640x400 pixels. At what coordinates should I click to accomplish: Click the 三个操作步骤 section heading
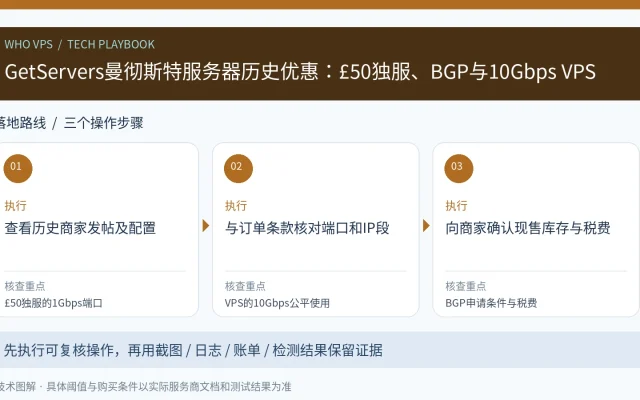(104, 123)
